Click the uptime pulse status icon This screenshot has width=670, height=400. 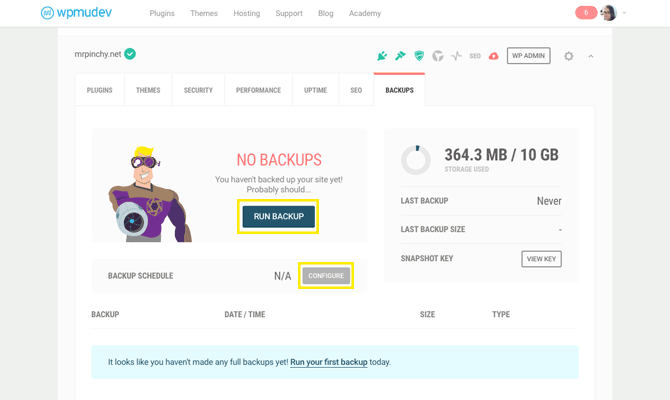456,56
